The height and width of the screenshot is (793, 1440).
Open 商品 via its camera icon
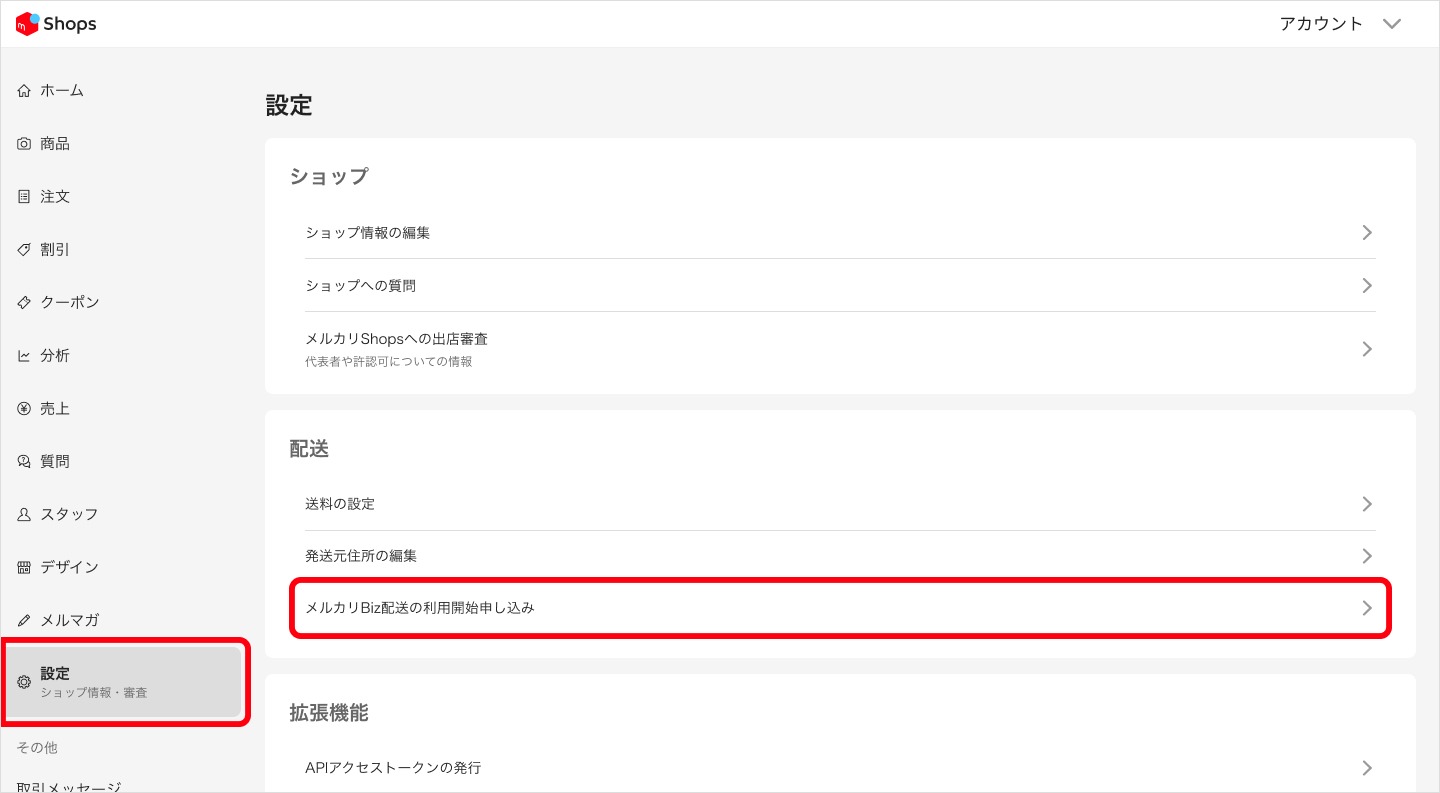click(23, 143)
